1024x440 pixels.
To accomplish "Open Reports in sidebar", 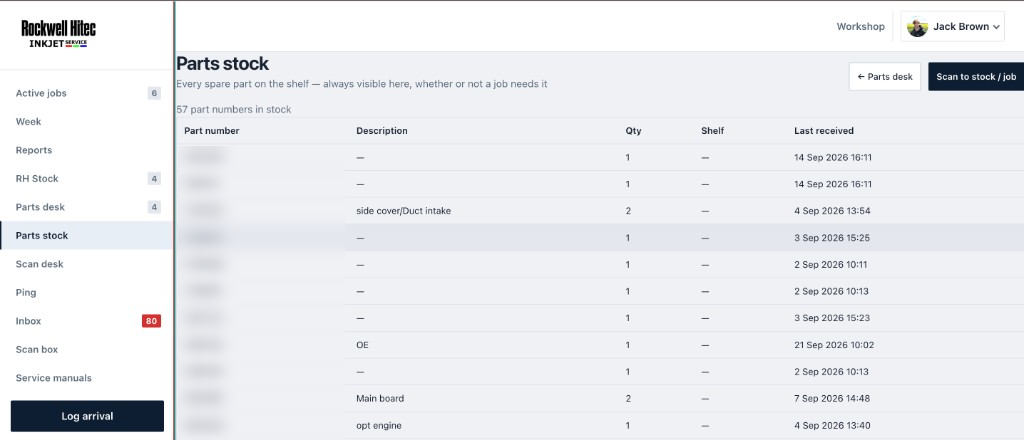I will click(x=86, y=150).
